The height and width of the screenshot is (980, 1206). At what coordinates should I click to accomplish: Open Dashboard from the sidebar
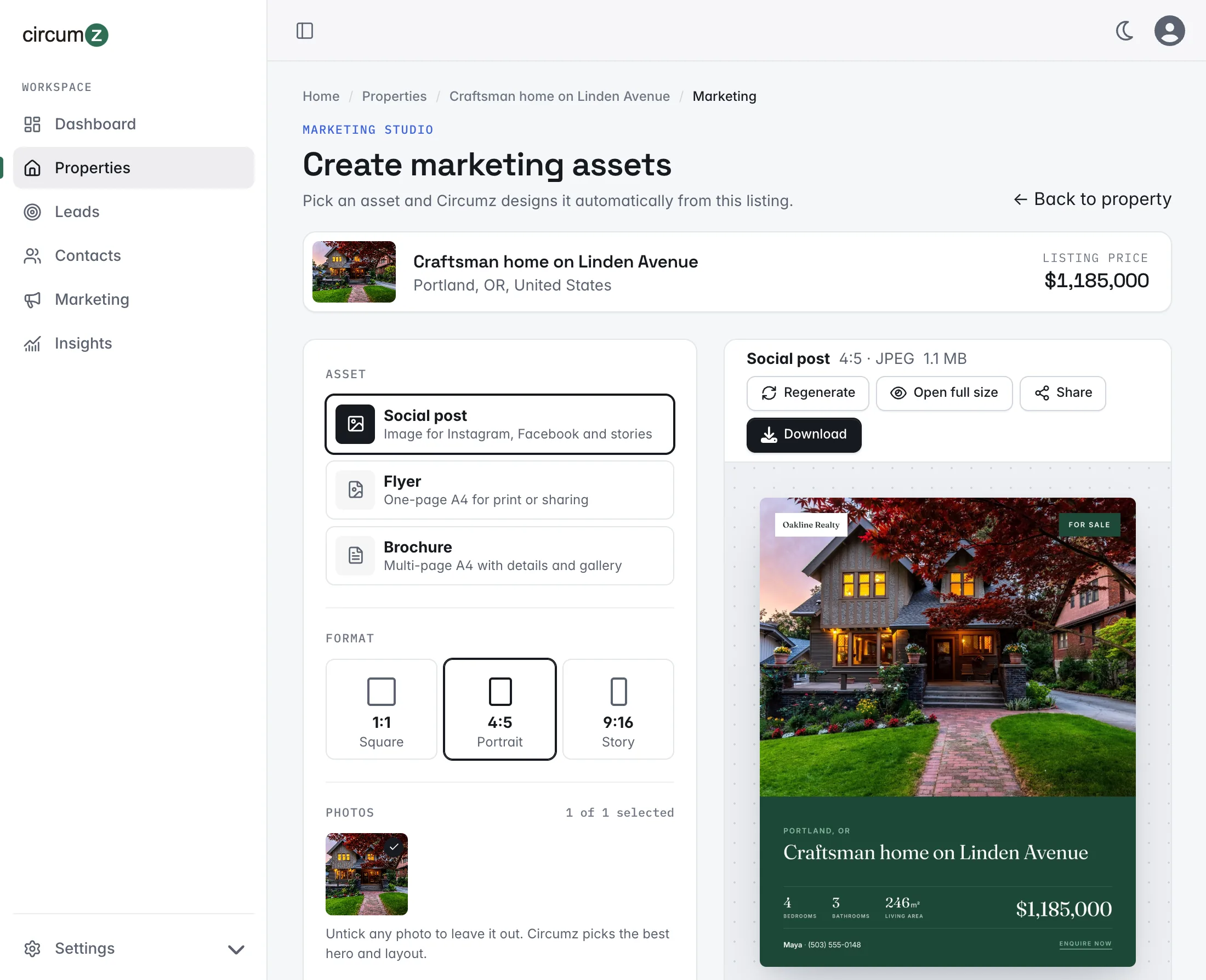point(134,124)
